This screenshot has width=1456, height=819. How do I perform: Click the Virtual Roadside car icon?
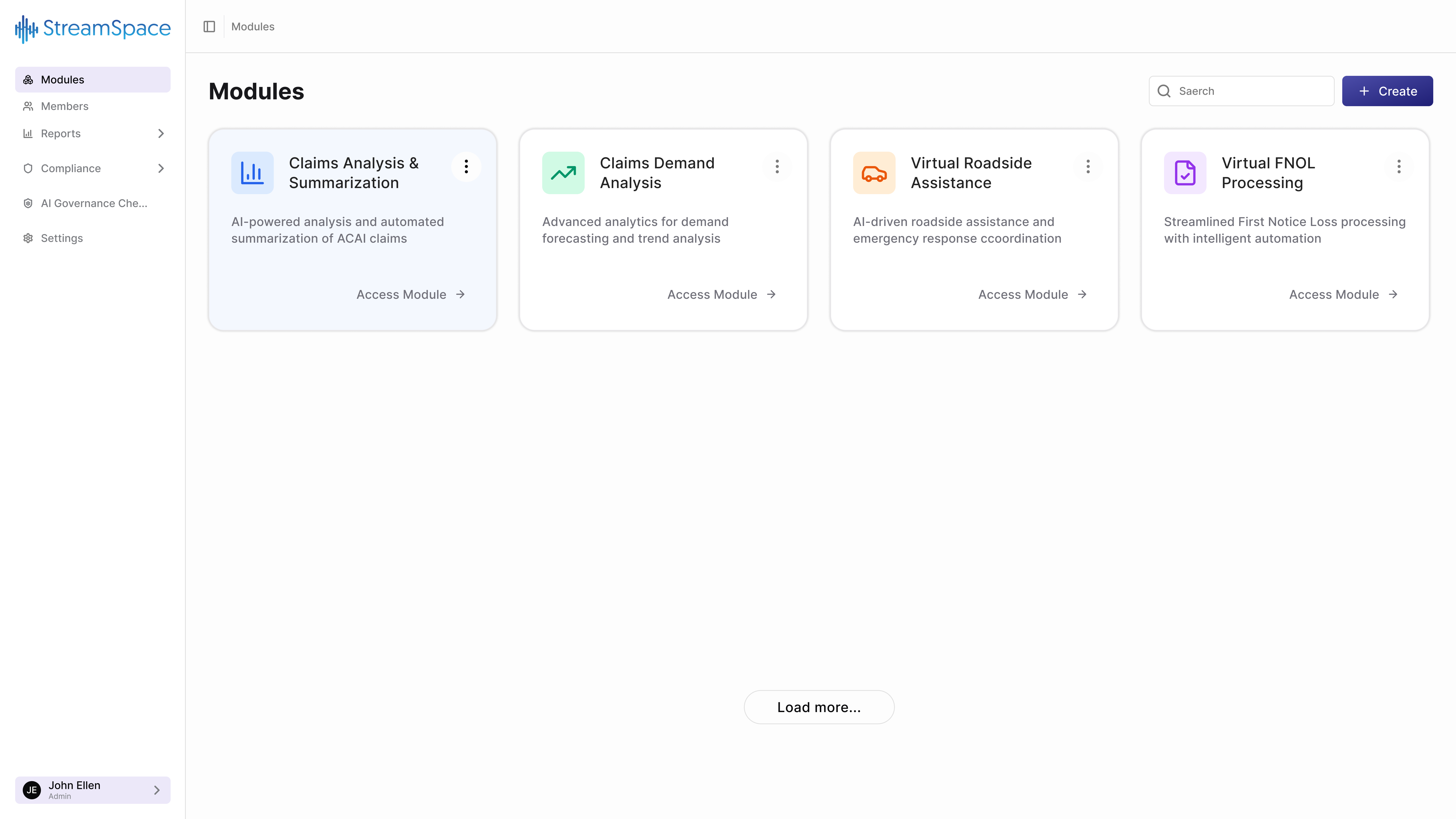874,173
